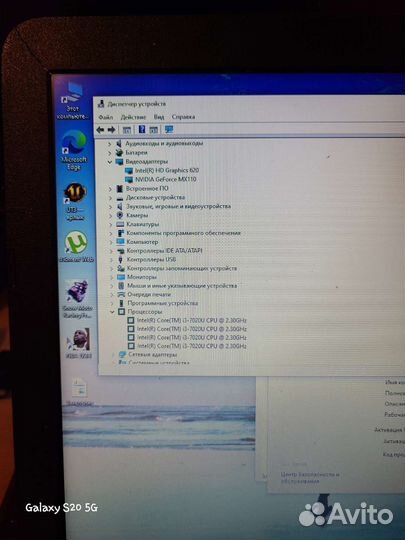This screenshot has width=405, height=540.
Task: Select the first Intel Core i3-7020U processor
Action: click(192, 320)
